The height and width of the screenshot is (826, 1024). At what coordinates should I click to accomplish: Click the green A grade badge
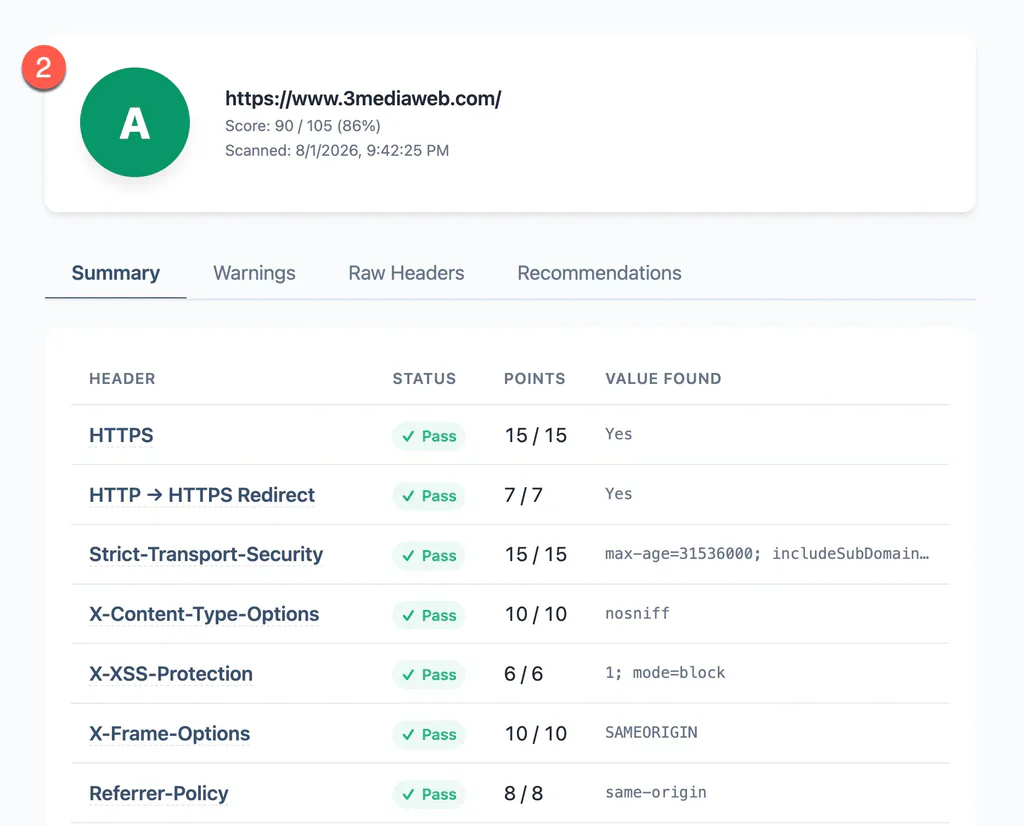135,122
